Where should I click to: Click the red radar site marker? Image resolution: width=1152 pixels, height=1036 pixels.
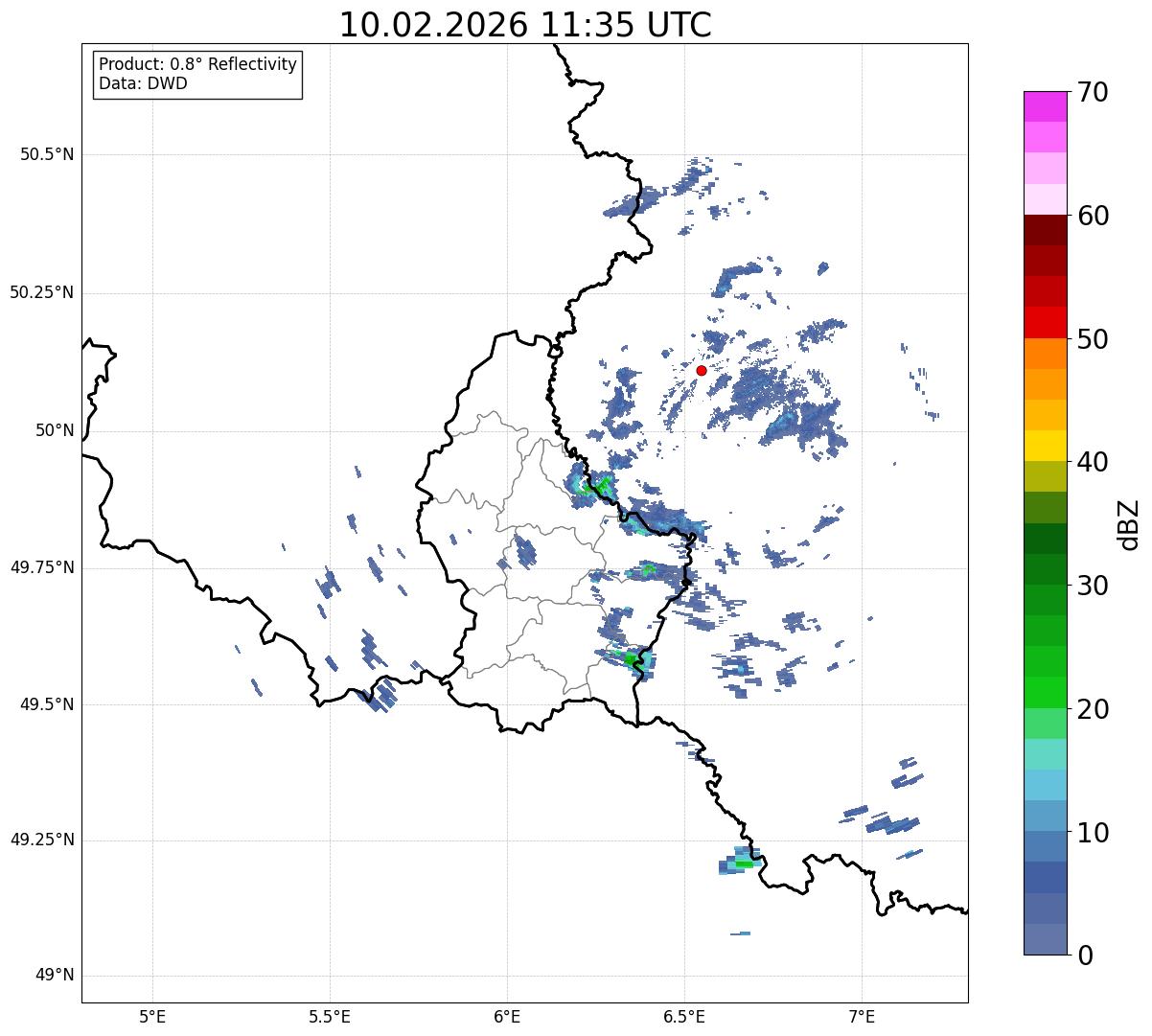click(702, 370)
